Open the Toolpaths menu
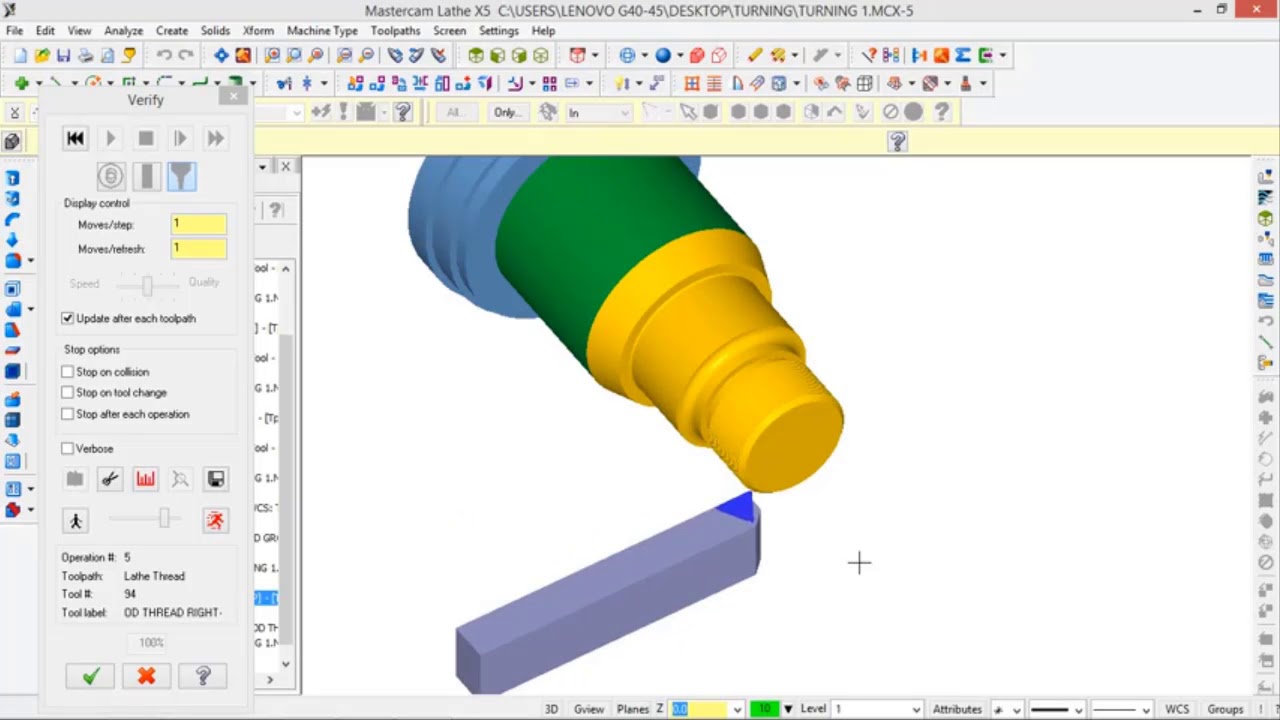The height and width of the screenshot is (720, 1280). 395,31
